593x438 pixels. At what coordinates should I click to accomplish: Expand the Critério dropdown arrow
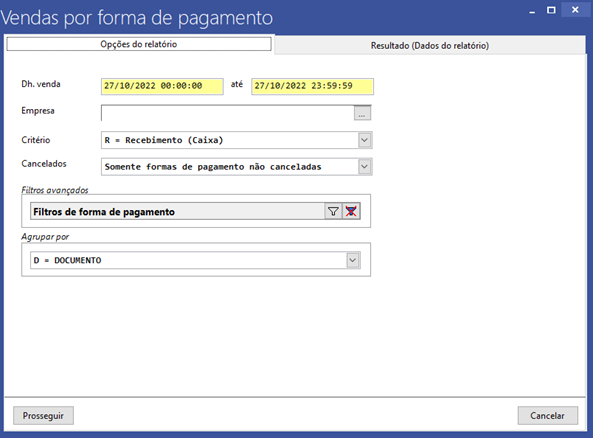[x=365, y=140]
